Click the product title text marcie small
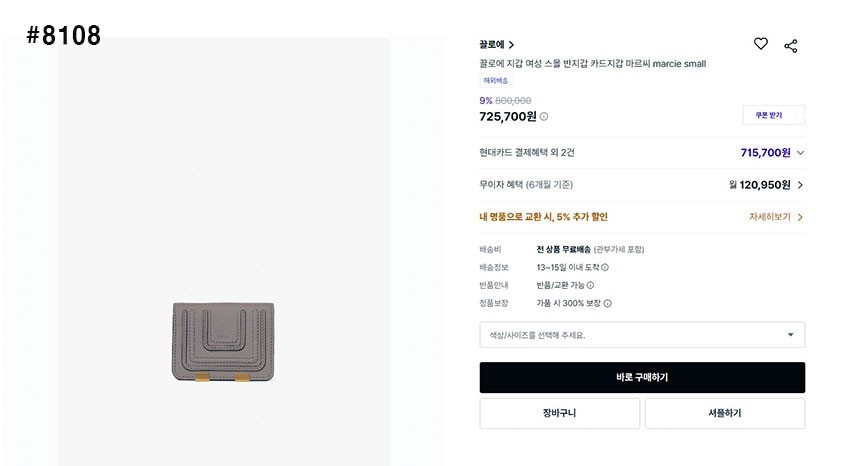Viewport: 860px width, 466px height. coord(592,64)
